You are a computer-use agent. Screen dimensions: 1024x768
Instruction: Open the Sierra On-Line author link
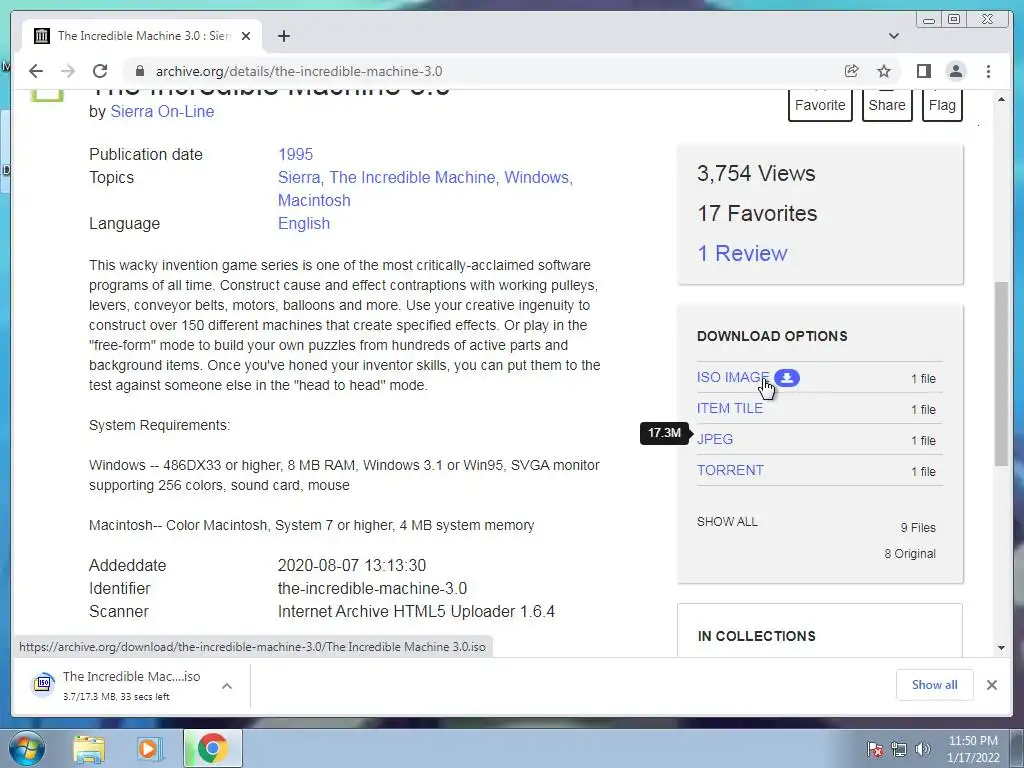(x=162, y=112)
